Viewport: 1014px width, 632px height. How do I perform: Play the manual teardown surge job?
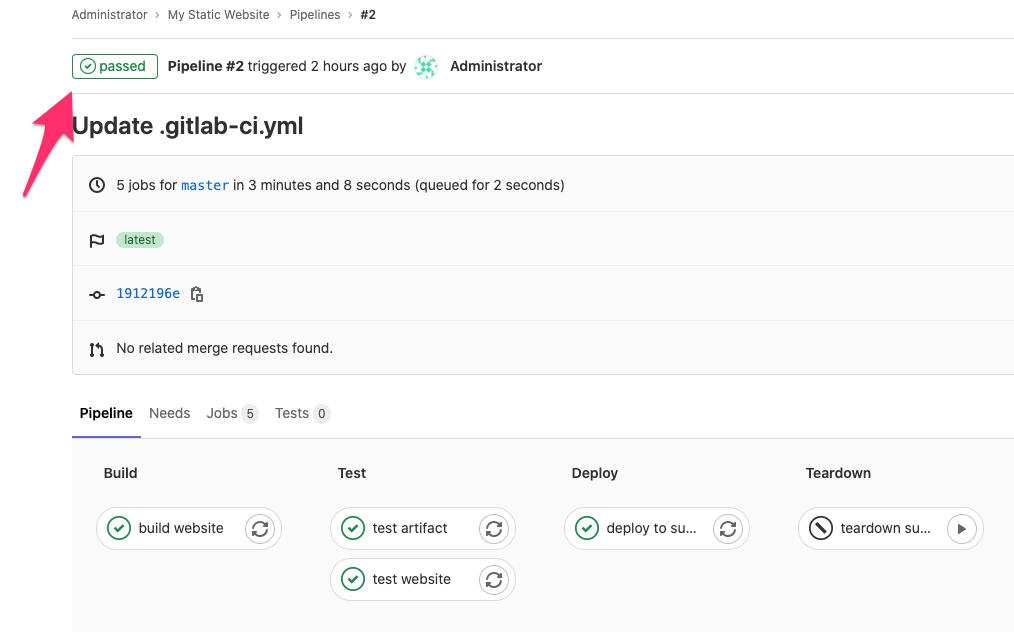point(962,528)
